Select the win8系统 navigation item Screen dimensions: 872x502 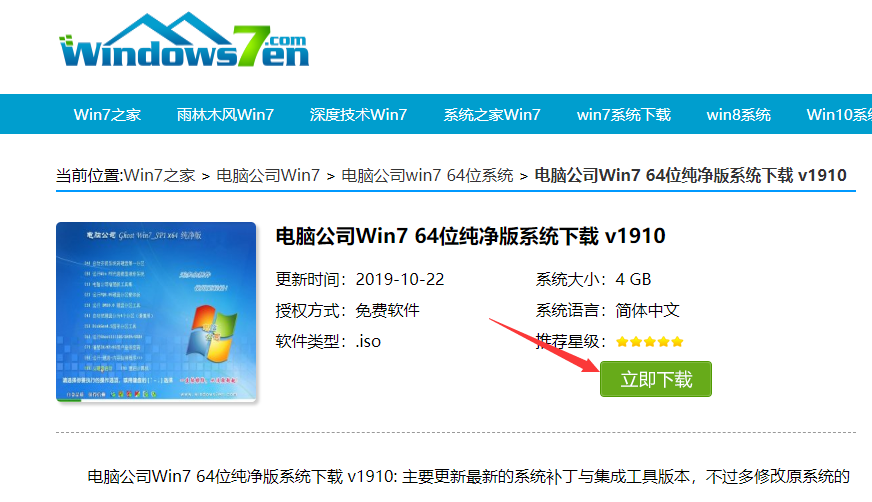point(739,115)
